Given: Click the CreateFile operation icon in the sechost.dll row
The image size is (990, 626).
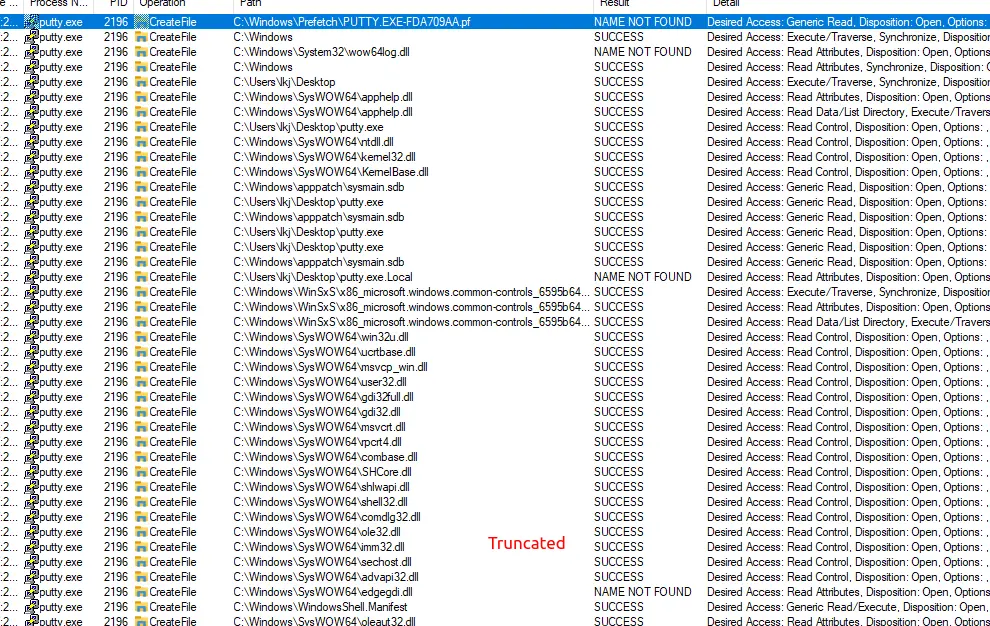Looking at the screenshot, I should (x=141, y=562).
